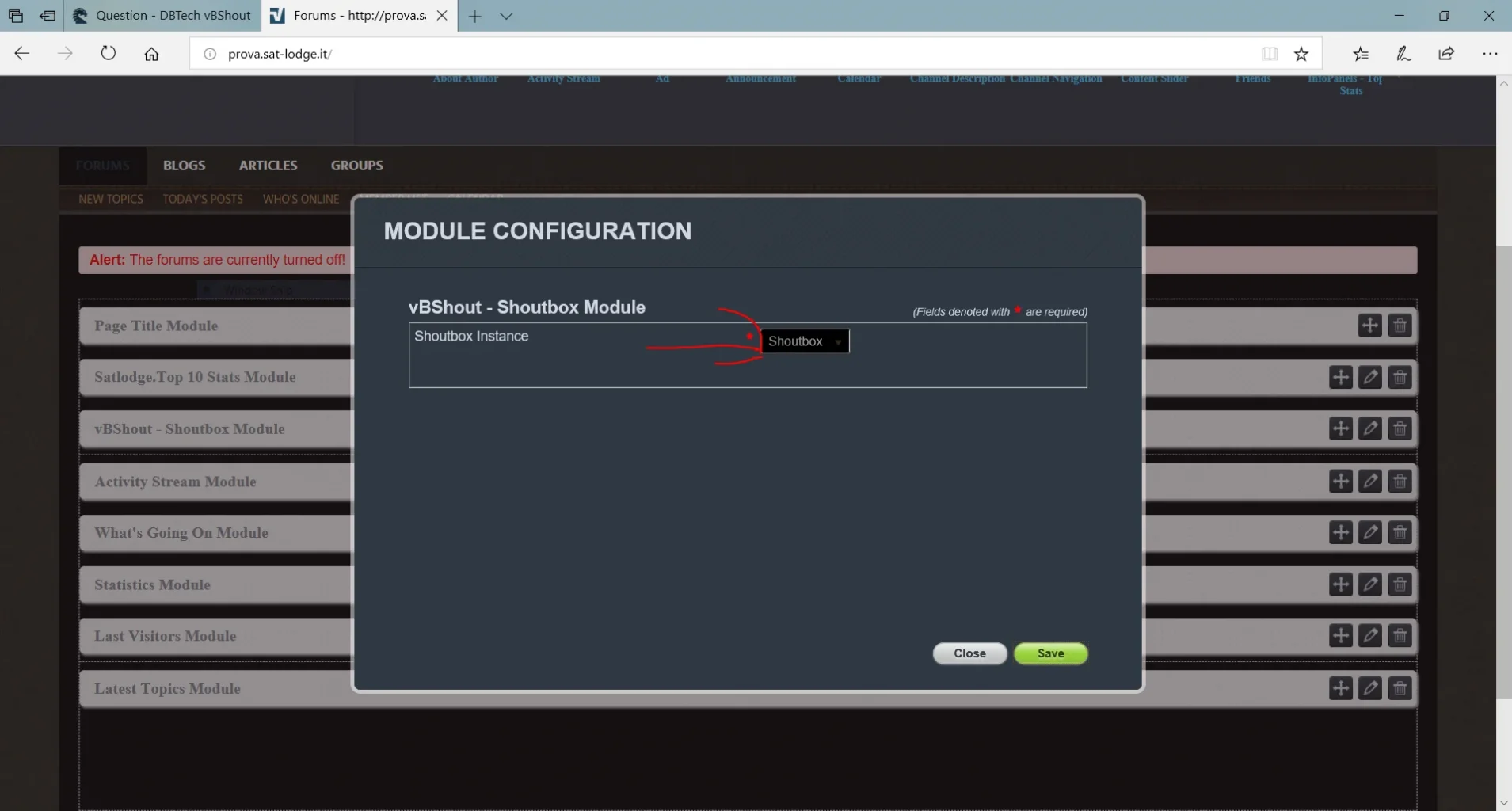Click plus icon on Activity Stream Module row
This screenshot has width=1512, height=811.
pyautogui.click(x=1340, y=481)
